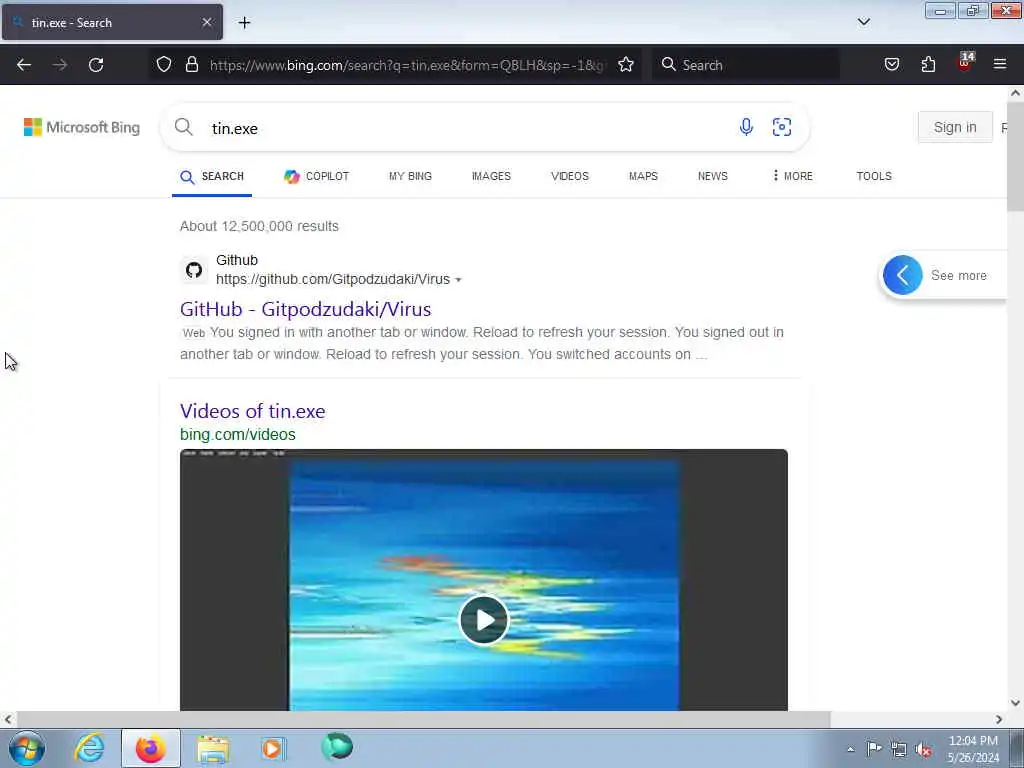Image resolution: width=1024 pixels, height=768 pixels.
Task: Click the vertical scrollbar up arrow
Action: pos(1015,93)
